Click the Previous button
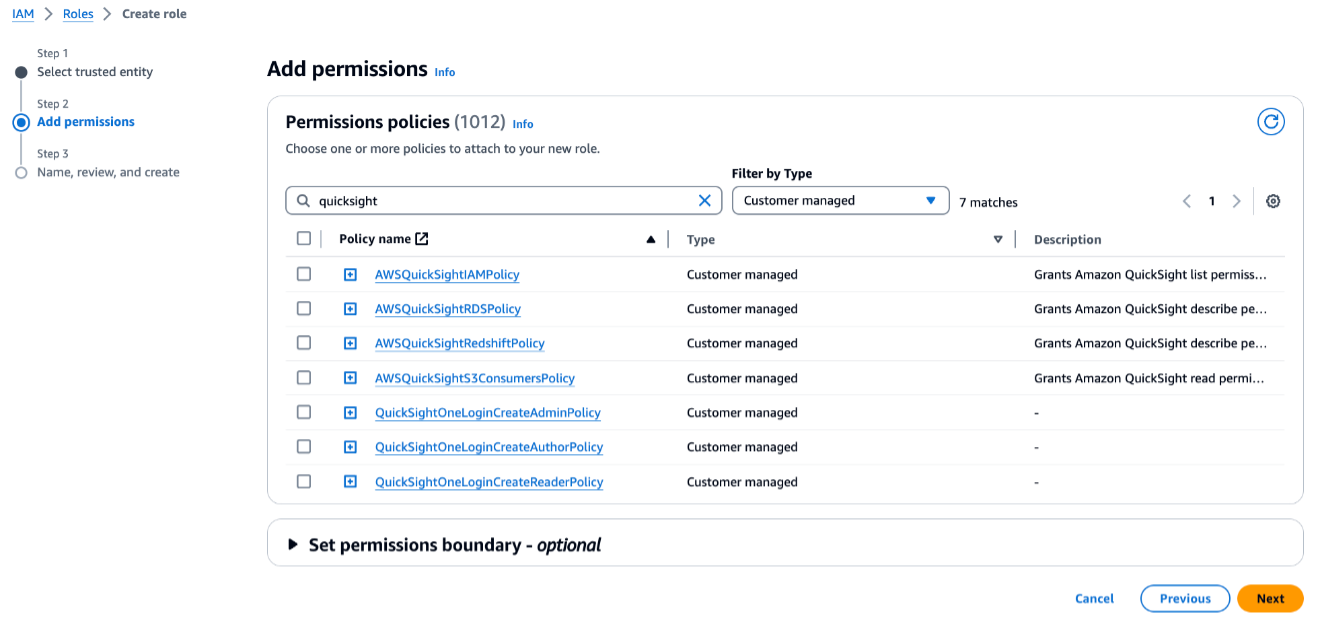The width and height of the screenshot is (1320, 635). point(1185,599)
